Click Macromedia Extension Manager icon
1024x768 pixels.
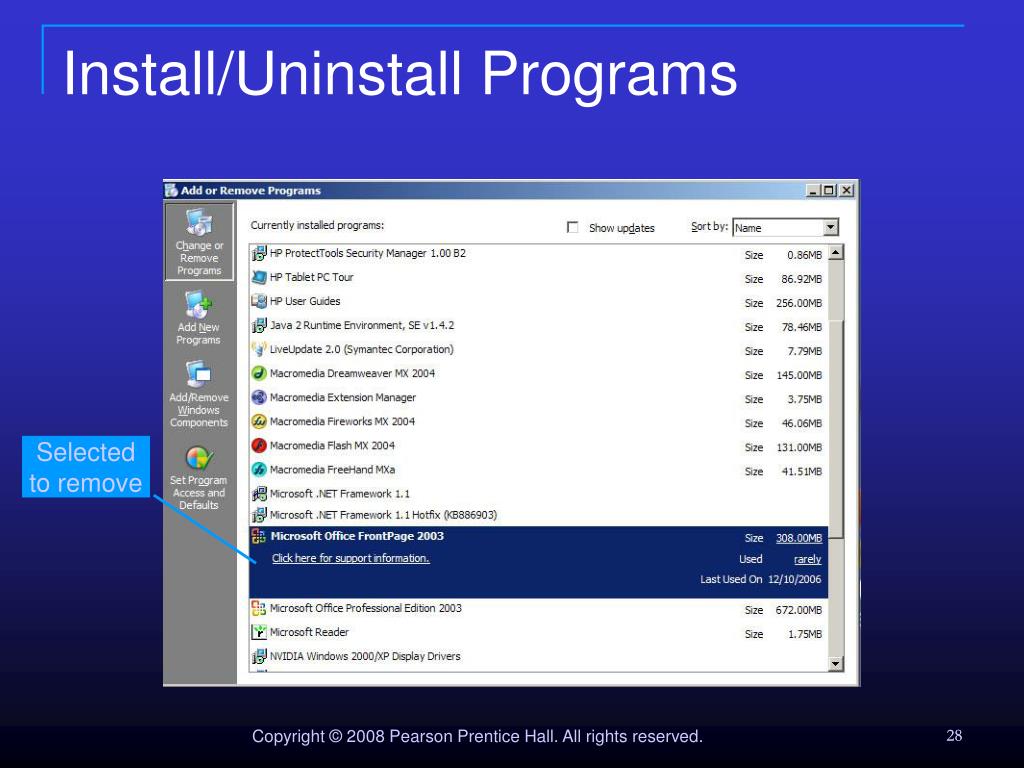point(259,398)
